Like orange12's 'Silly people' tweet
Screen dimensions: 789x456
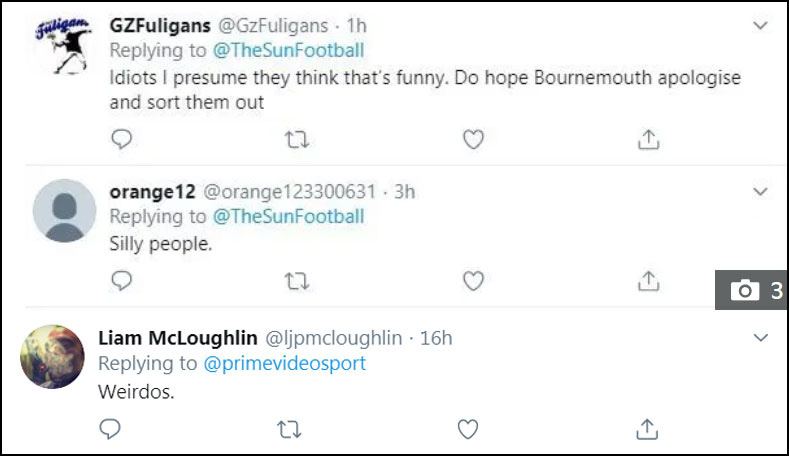coord(473,281)
